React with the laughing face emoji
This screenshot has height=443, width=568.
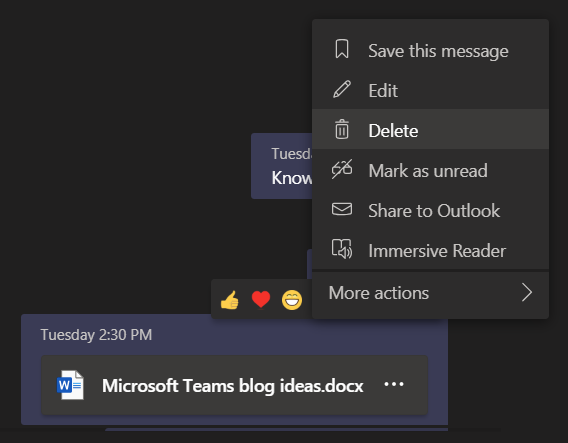(x=292, y=300)
